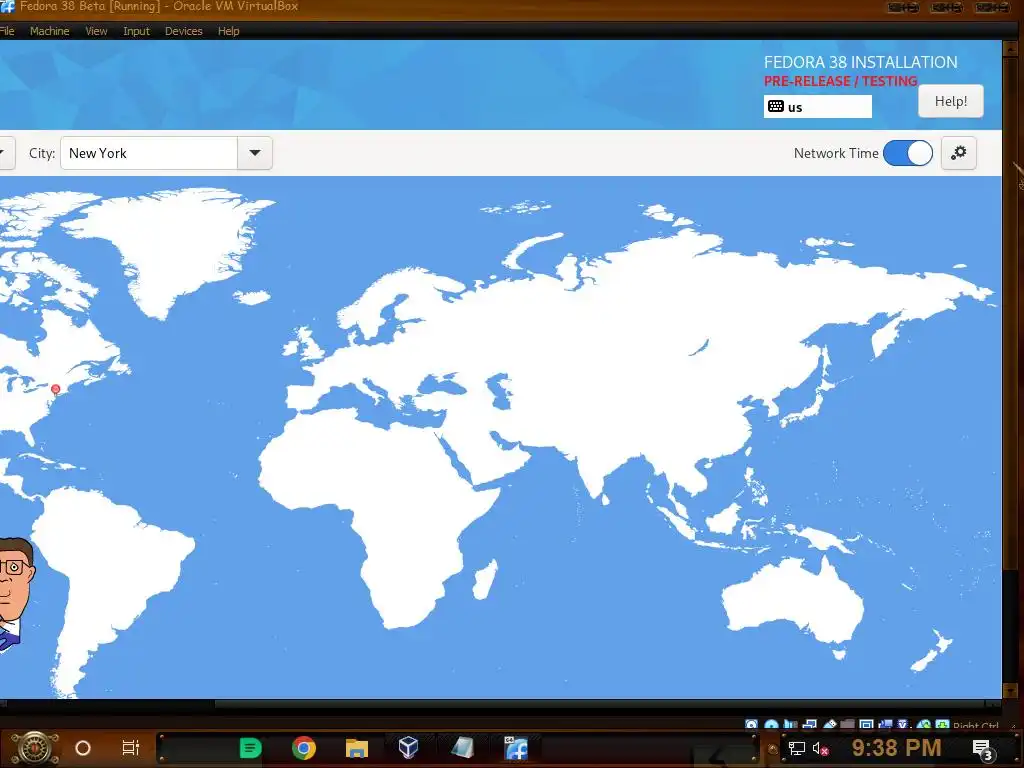Select Australia on the time zone map
This screenshot has width=1024, height=768.
792,601
